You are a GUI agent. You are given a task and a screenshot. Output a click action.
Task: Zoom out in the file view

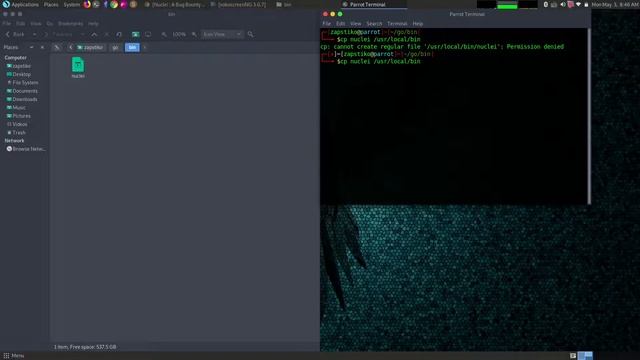pyautogui.click(x=164, y=35)
